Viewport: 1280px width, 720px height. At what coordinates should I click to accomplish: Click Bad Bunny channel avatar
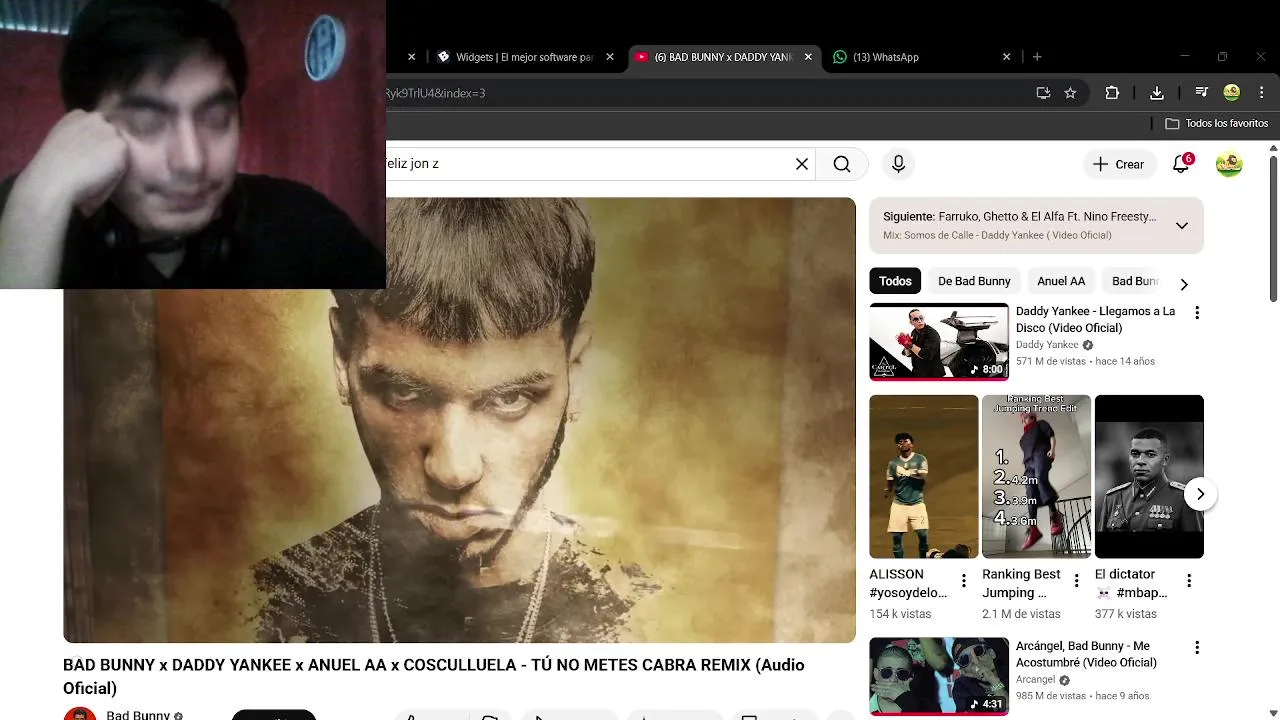80,714
